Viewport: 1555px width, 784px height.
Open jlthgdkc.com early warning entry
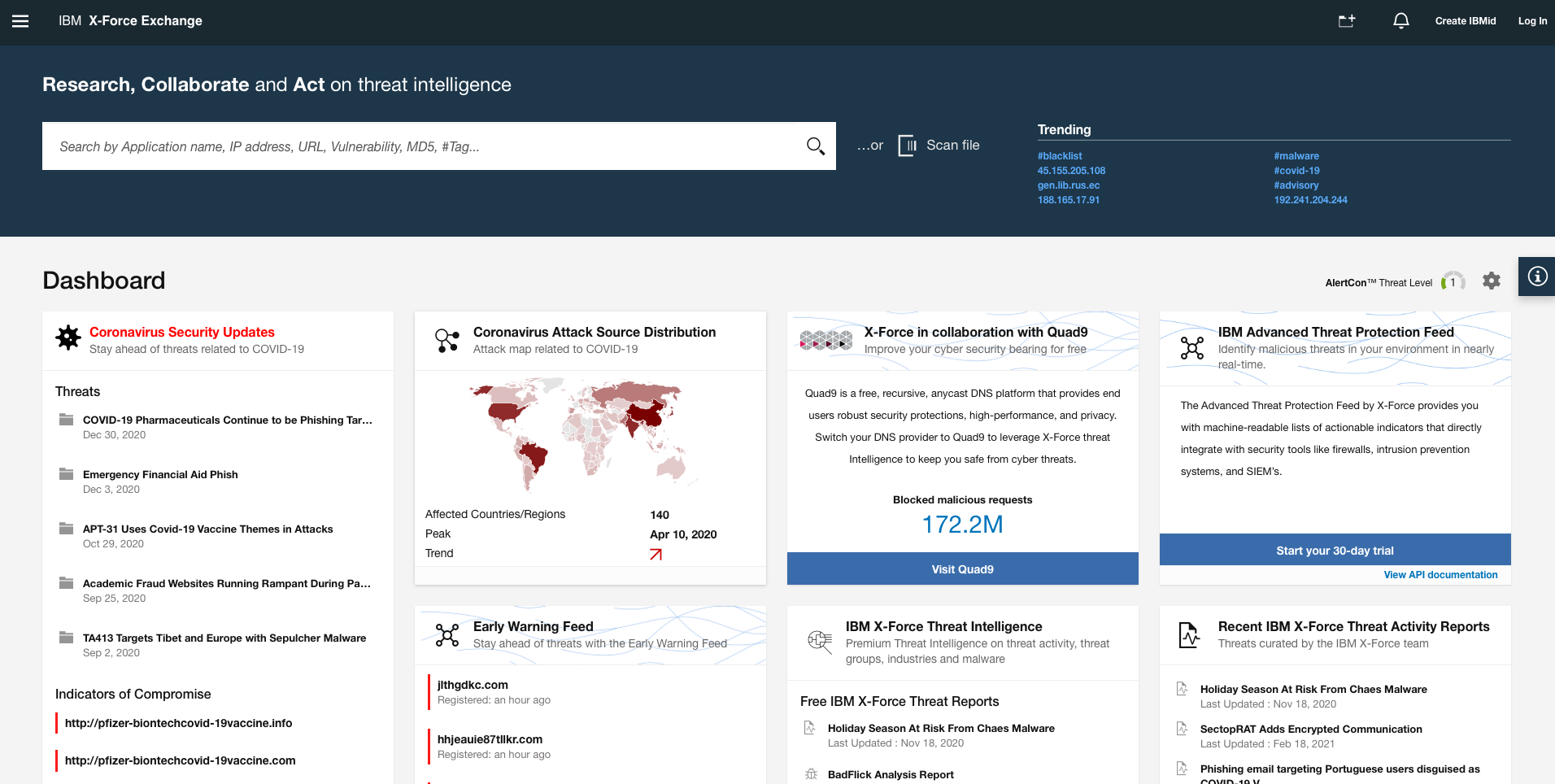pos(473,685)
